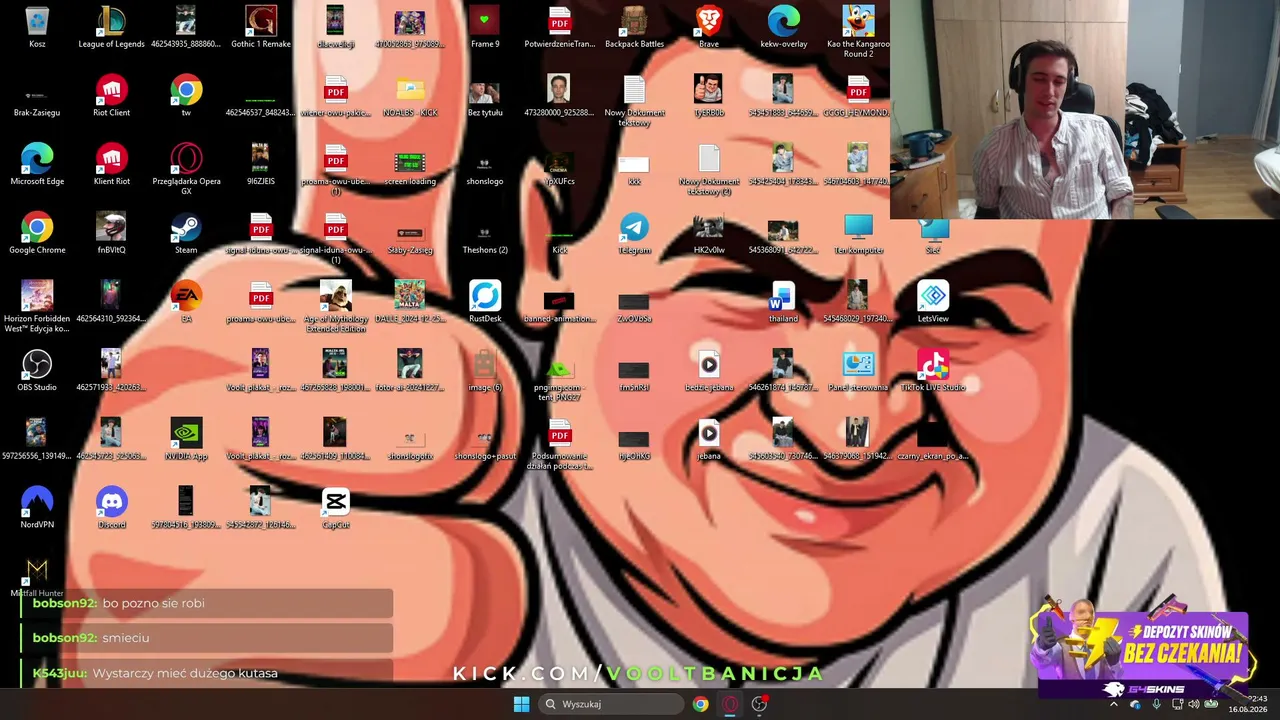This screenshot has height=720, width=1280.
Task: Select the Mistfall Hunter shortcut
Action: click(x=37, y=578)
